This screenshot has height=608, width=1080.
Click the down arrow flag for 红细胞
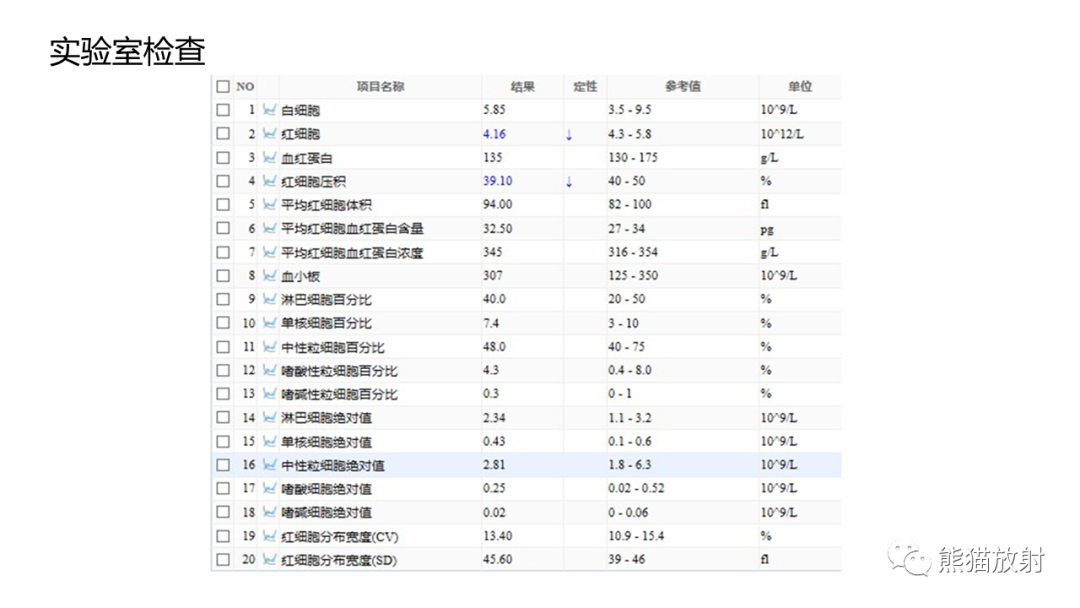click(x=569, y=135)
